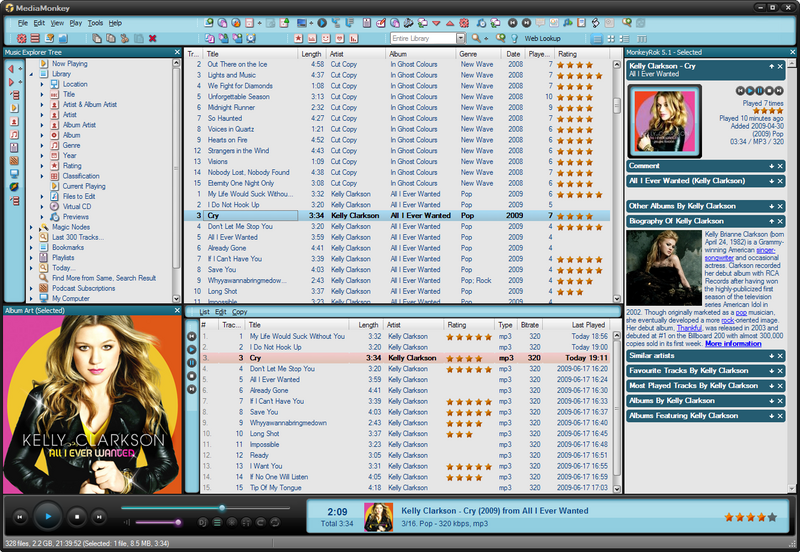Expand the Comment section in MonkeyRok
Screen dimensions: 800x552
tap(771, 166)
